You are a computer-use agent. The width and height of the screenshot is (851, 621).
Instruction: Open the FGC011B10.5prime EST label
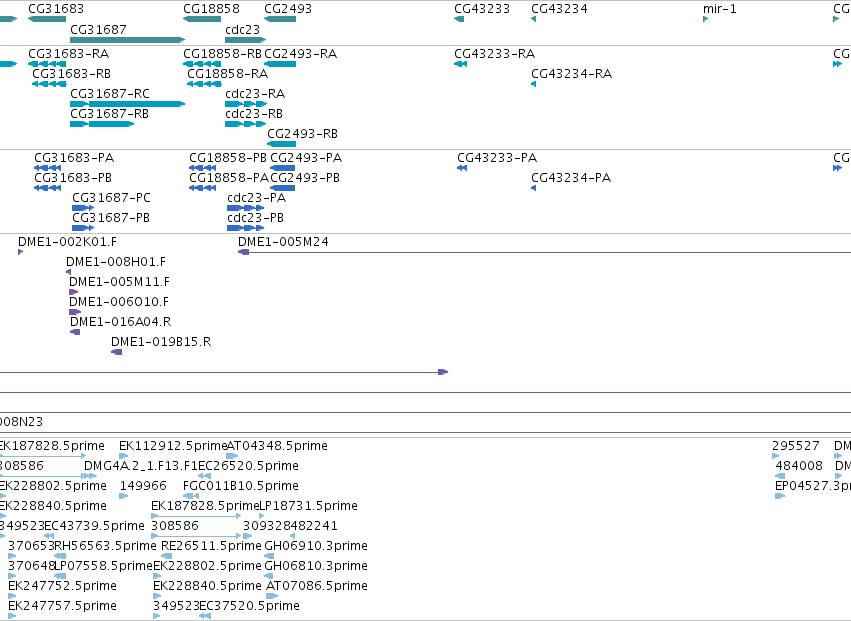[241, 486]
